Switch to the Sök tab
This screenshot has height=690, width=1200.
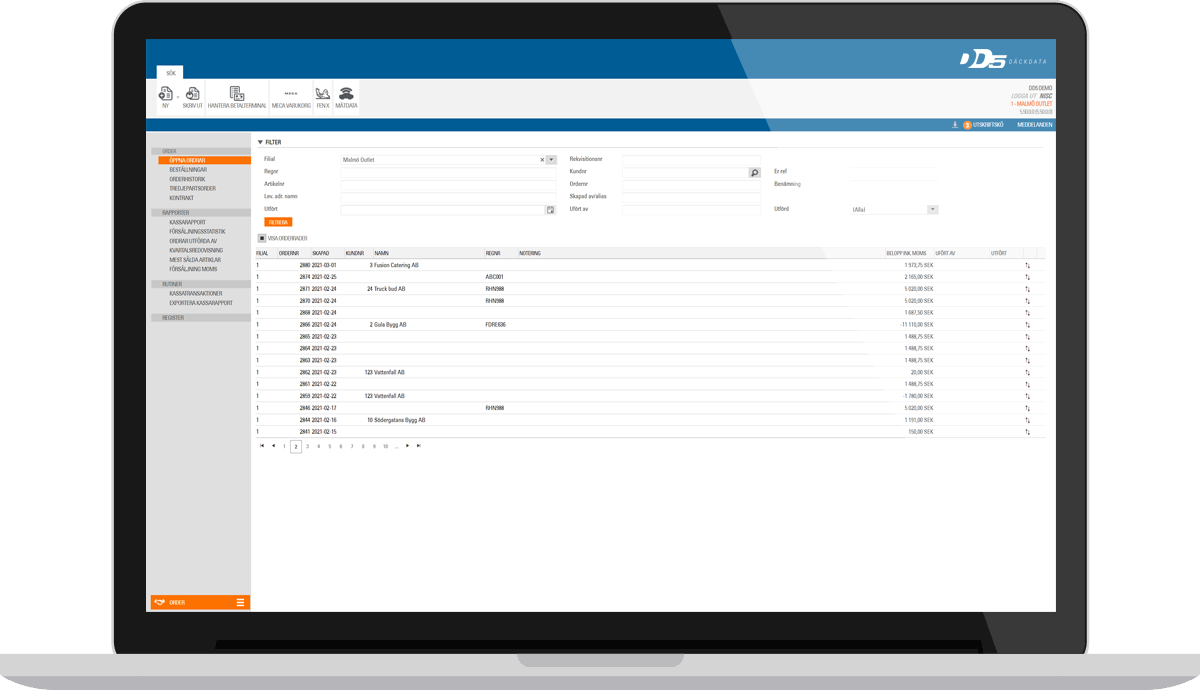point(171,73)
